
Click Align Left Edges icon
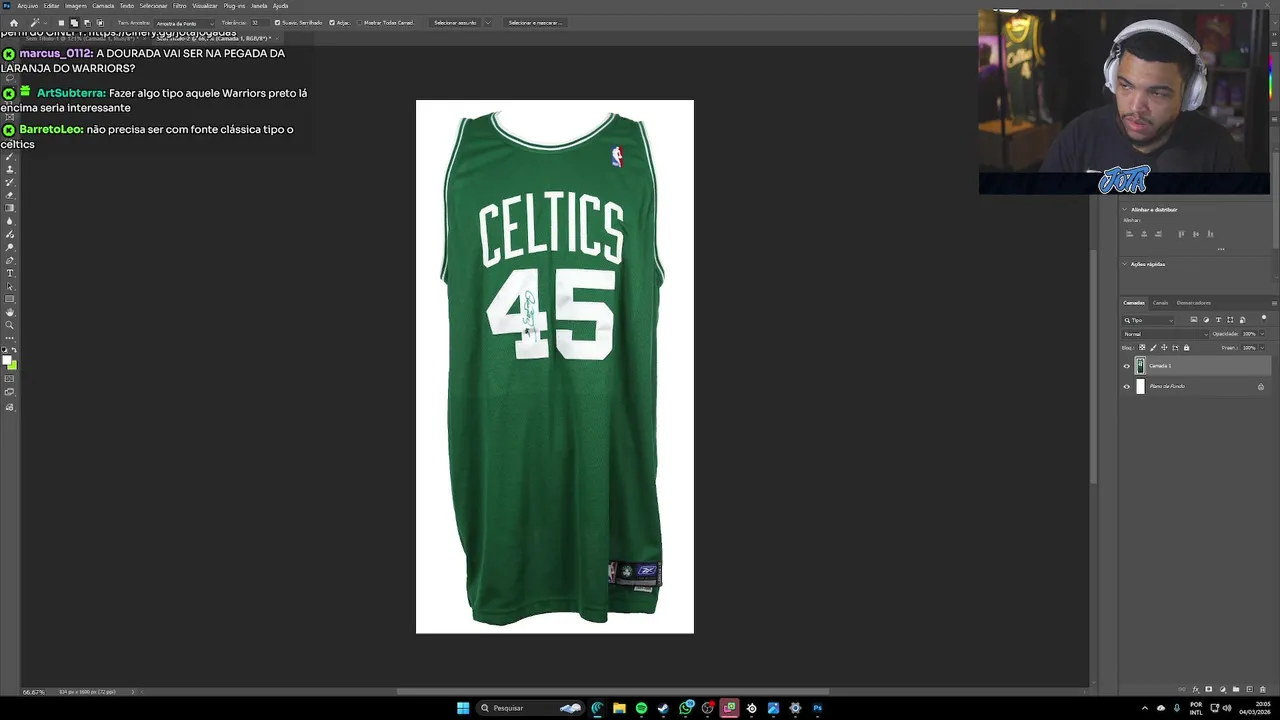[x=1130, y=234]
